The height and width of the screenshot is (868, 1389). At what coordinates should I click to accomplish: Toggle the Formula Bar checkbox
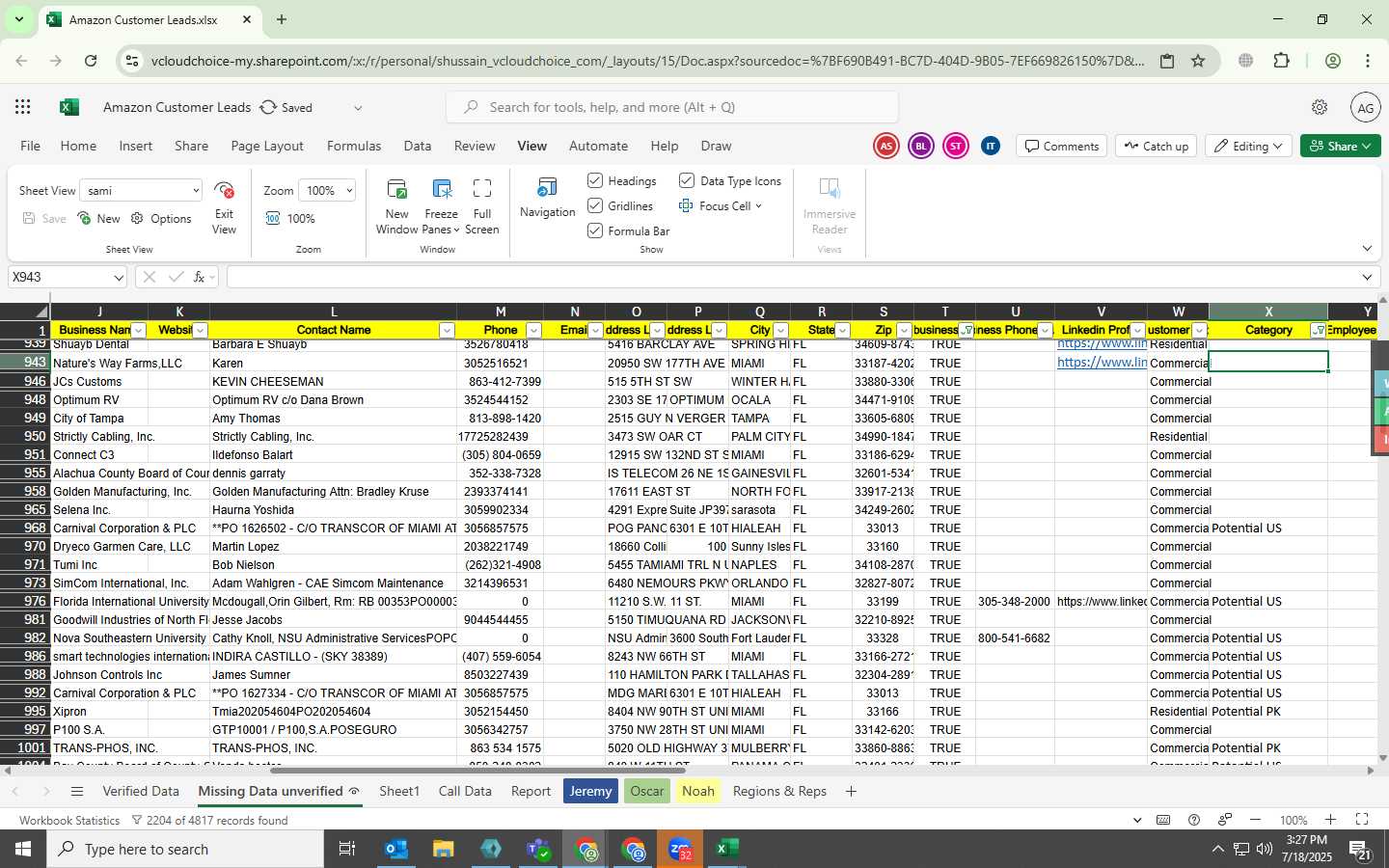click(595, 231)
